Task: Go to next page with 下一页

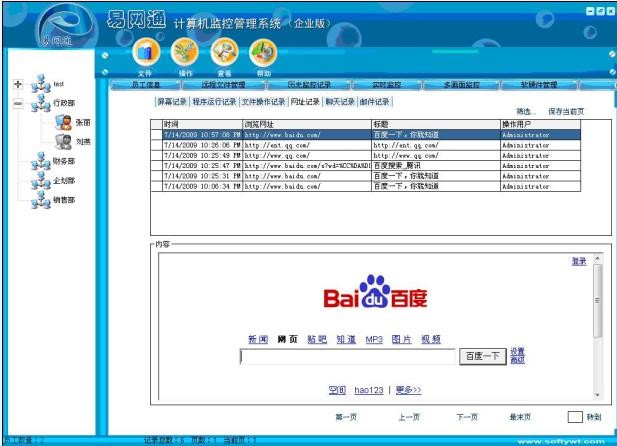Action: [x=467, y=416]
